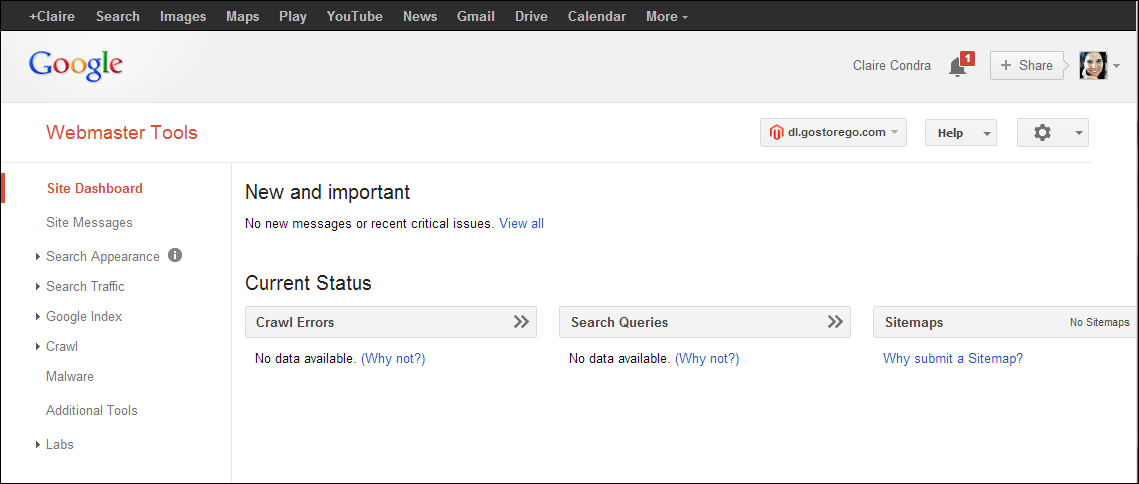The width and height of the screenshot is (1139, 484).
Task: Open YouTube from the top bar
Action: [354, 16]
